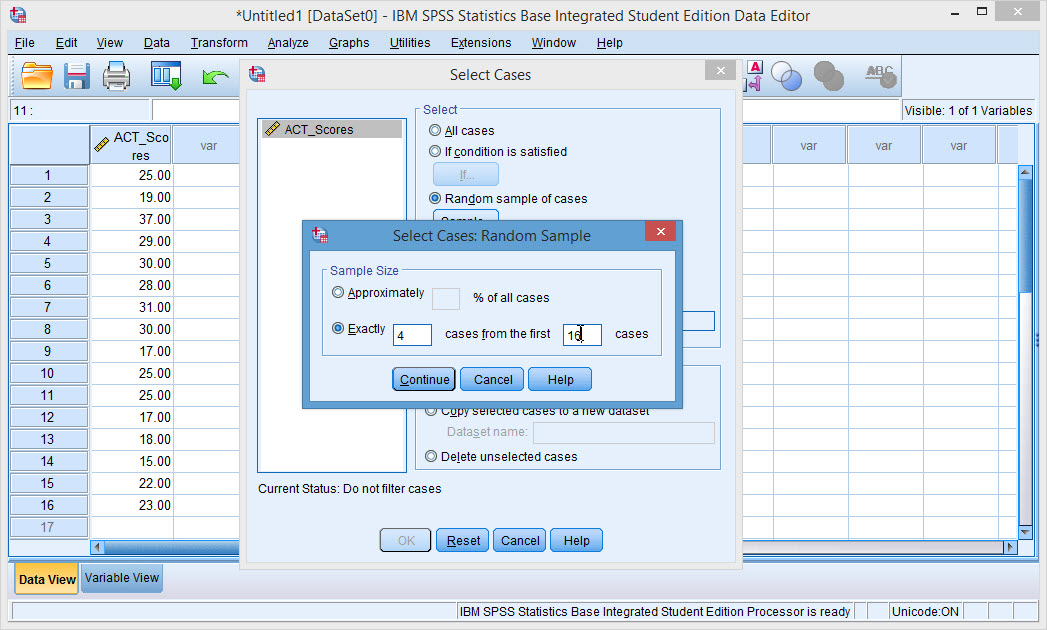Click the ACT_Scores column header

(x=131, y=145)
